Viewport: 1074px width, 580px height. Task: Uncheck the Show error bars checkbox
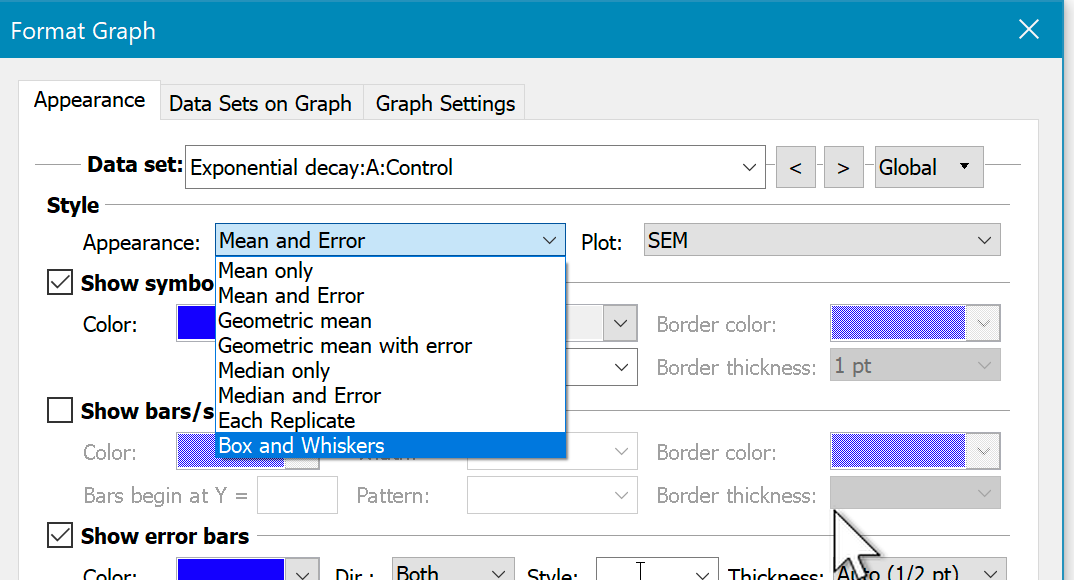click(x=61, y=536)
